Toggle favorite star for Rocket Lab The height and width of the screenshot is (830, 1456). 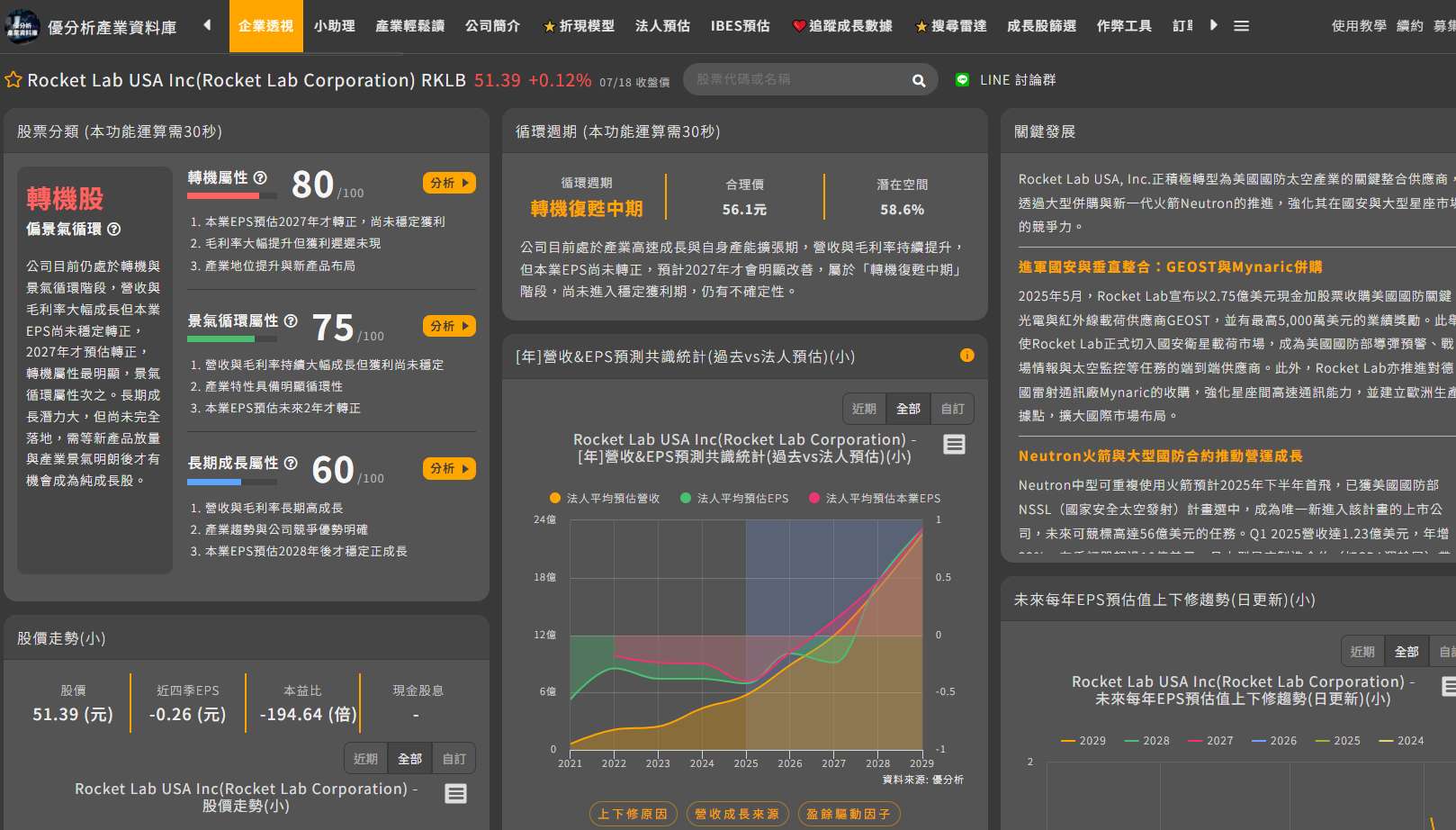pyautogui.click(x=13, y=79)
